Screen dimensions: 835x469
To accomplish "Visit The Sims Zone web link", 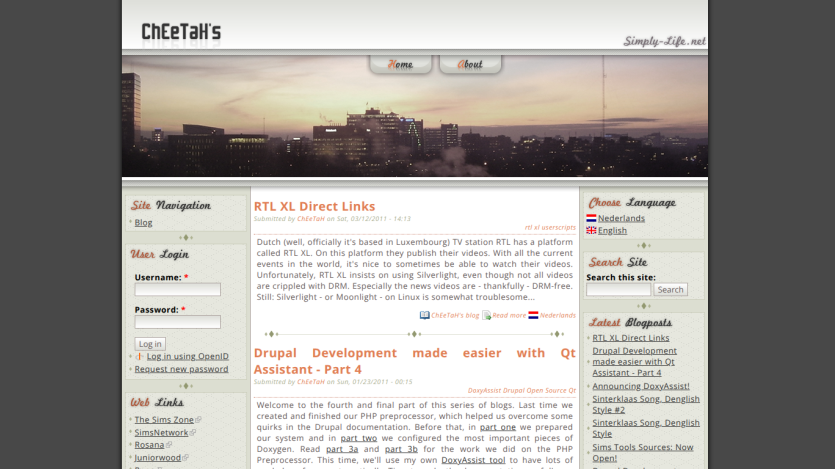I will pos(164,419).
